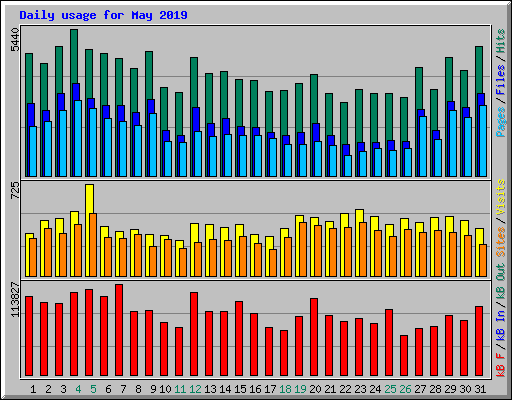Screen dimensions: 512x400
Task: Click day 26 on the x-axis
Action: [405, 389]
